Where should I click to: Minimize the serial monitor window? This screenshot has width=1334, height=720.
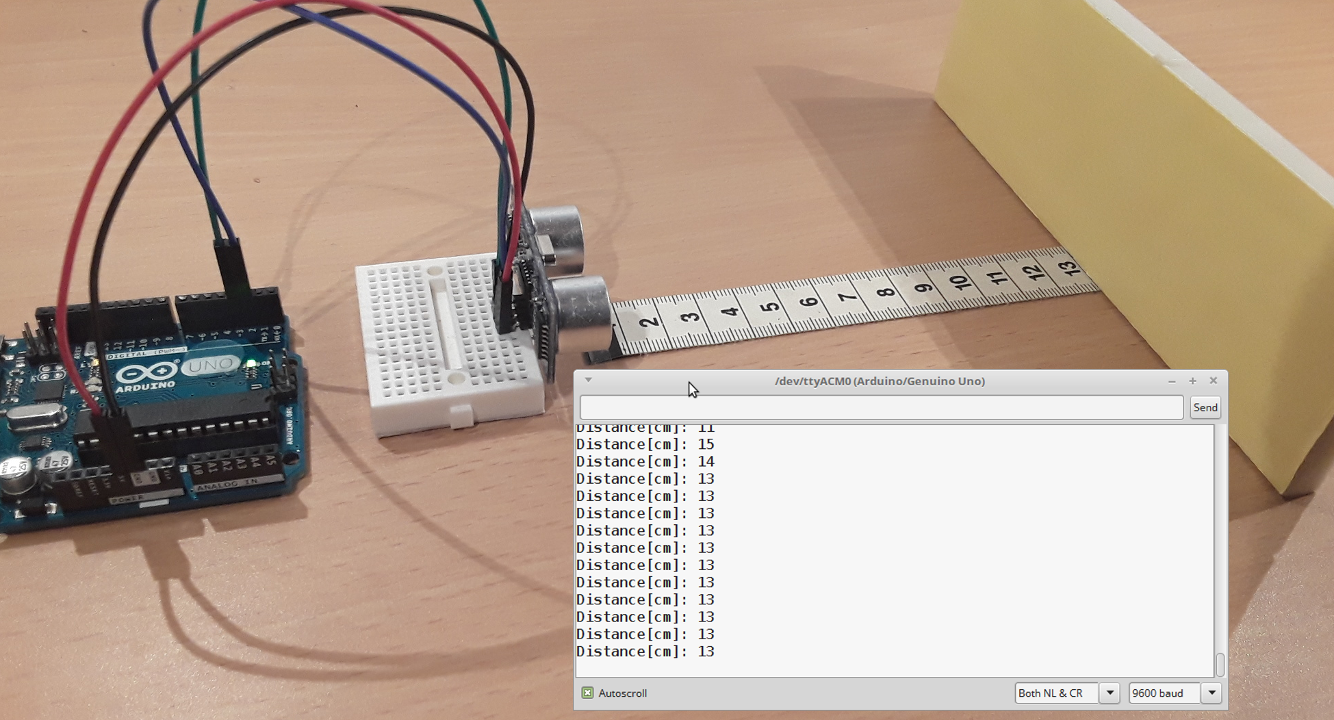point(1172,381)
